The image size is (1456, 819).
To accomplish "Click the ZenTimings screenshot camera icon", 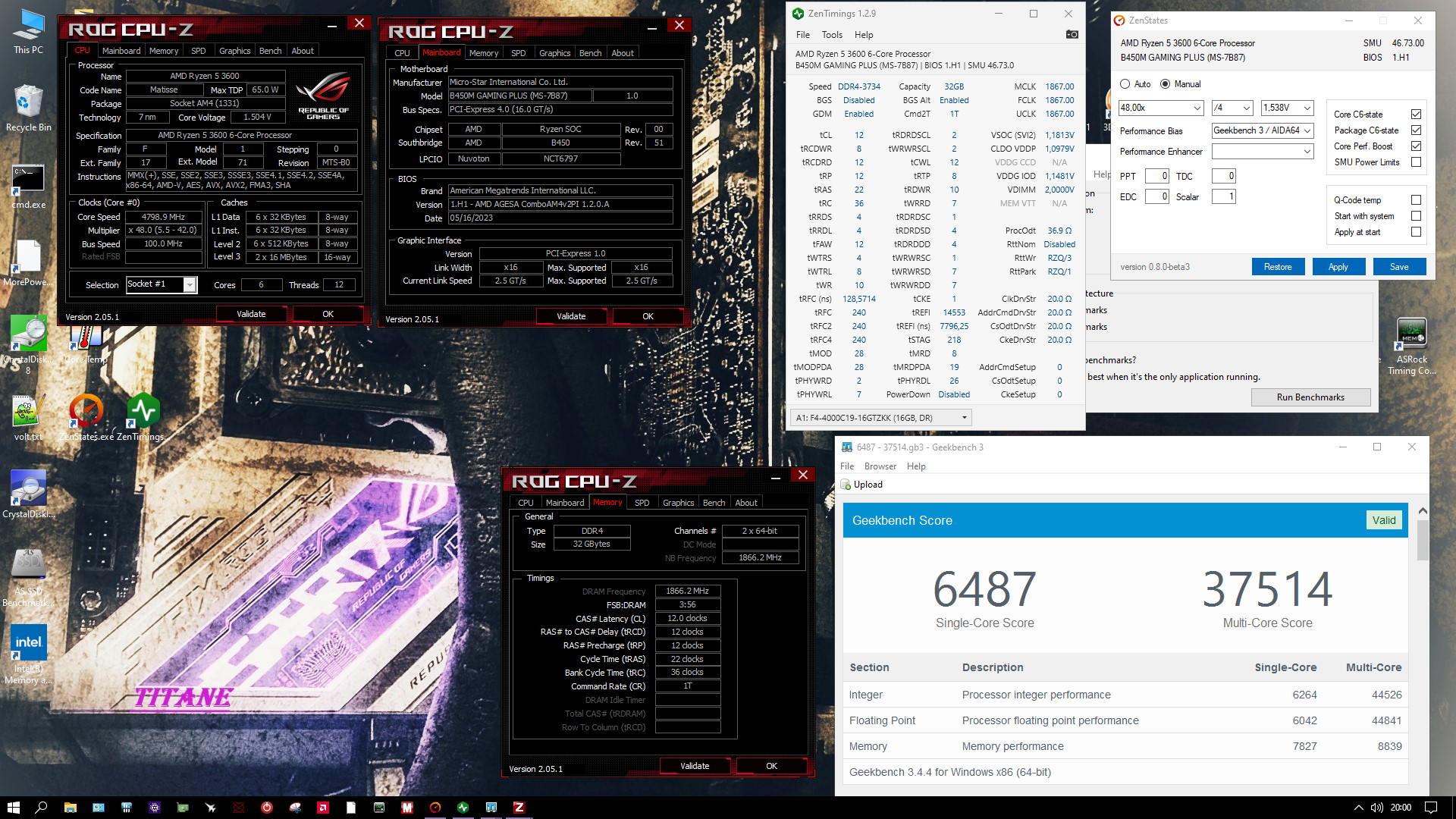I will coord(1072,34).
